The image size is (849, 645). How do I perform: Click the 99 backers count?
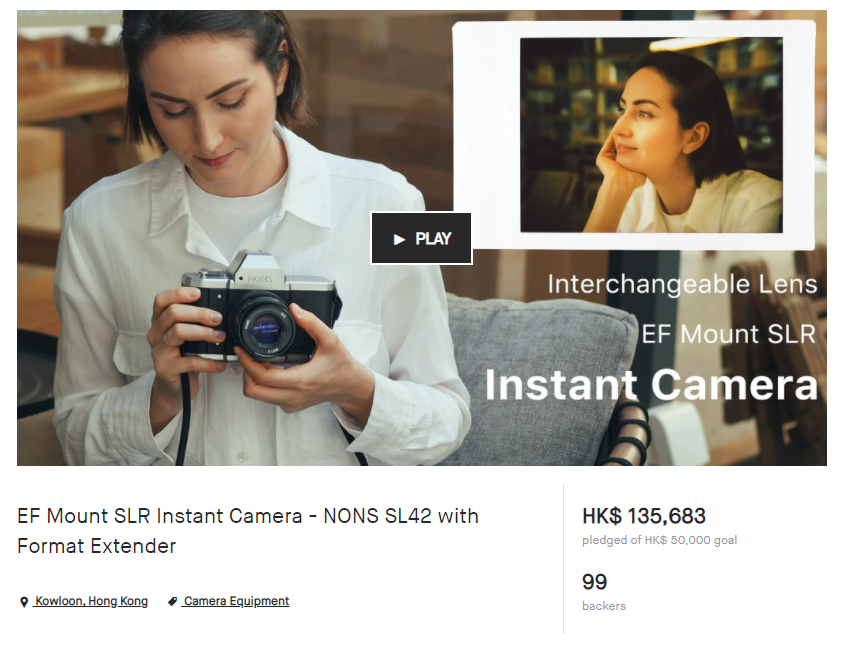click(595, 581)
